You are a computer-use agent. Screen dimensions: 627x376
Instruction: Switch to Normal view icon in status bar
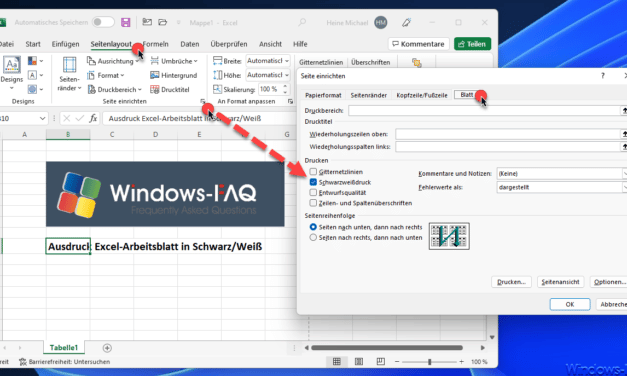(337, 362)
